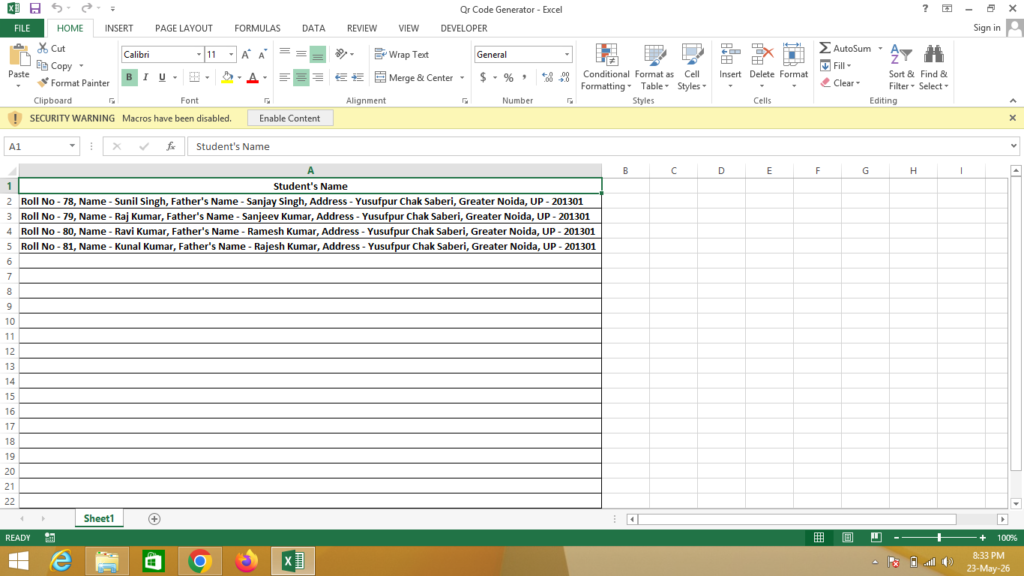Open Sort & Filter options
Screen dimensions: 1024x576
pyautogui.click(x=901, y=67)
